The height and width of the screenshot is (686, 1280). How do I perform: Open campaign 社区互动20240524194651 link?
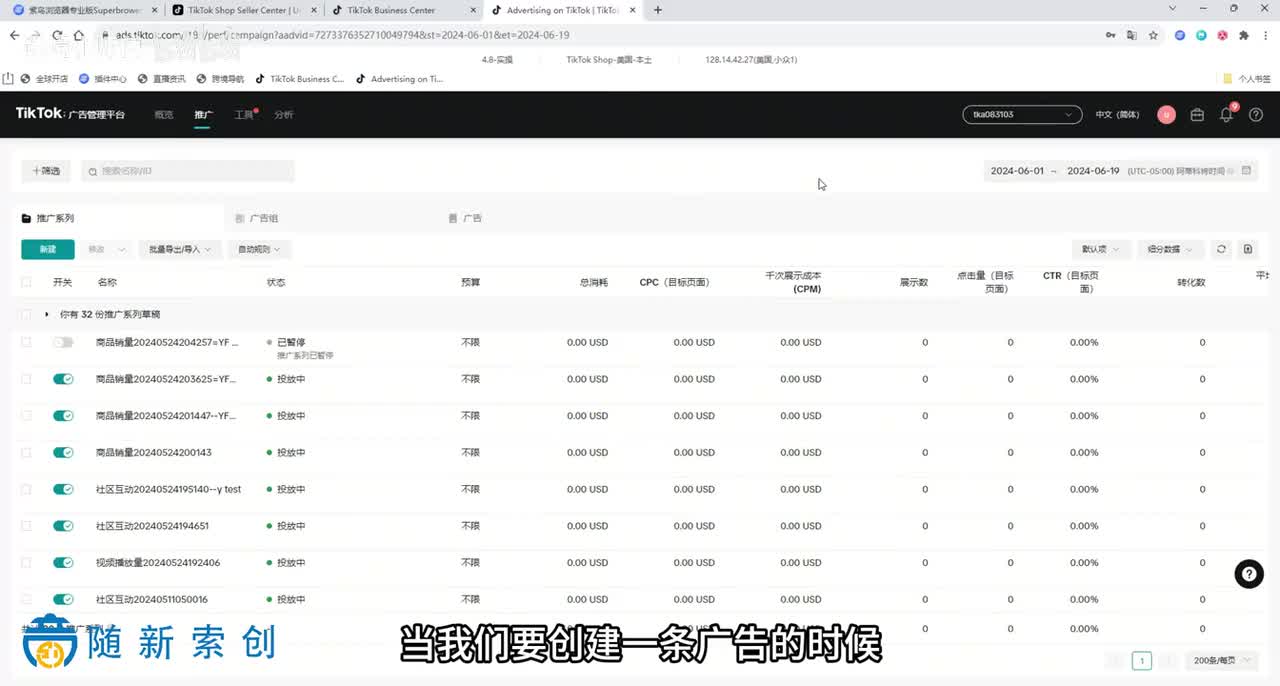(152, 526)
